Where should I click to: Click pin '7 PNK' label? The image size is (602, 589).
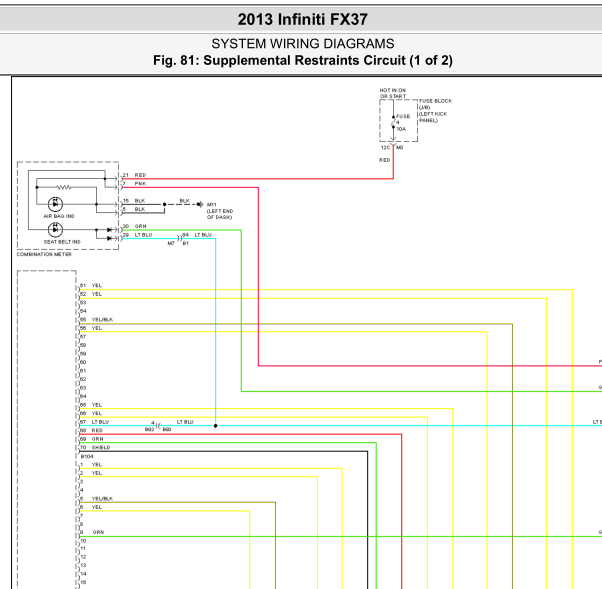(134, 184)
